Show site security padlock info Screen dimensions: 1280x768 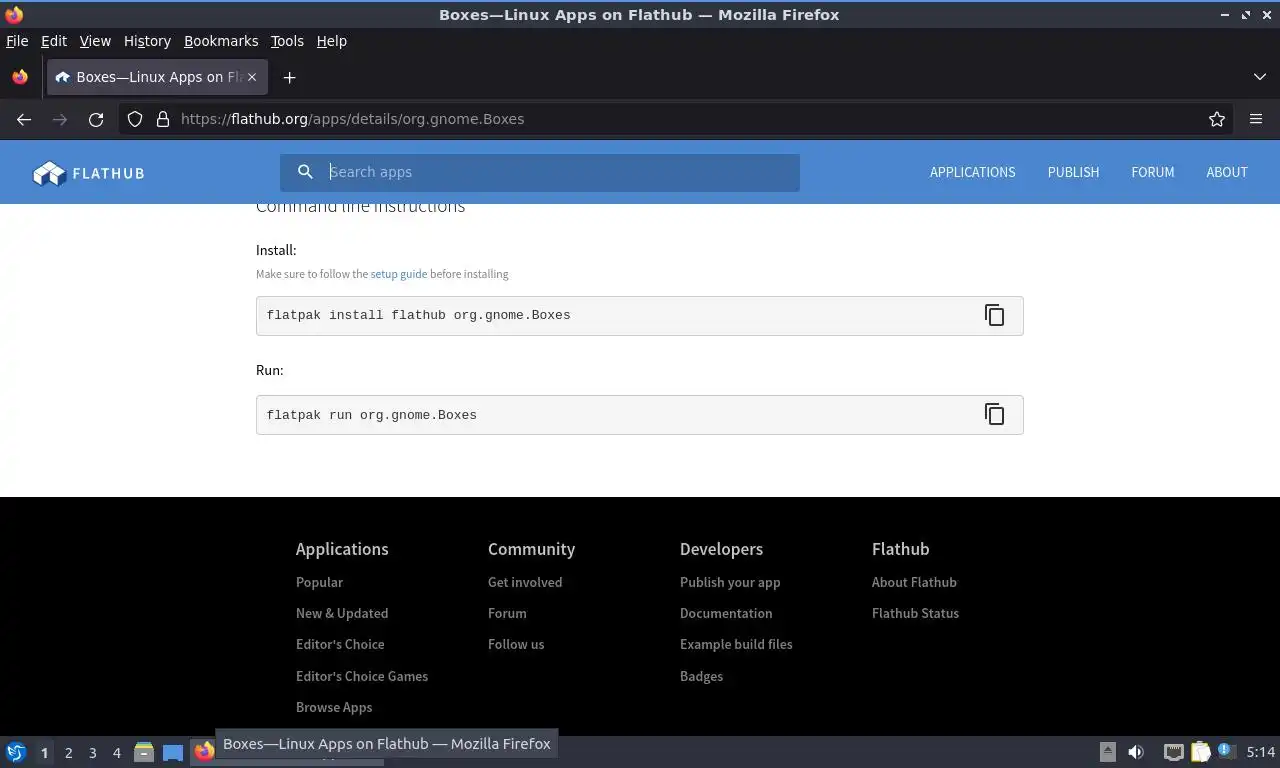click(163, 119)
